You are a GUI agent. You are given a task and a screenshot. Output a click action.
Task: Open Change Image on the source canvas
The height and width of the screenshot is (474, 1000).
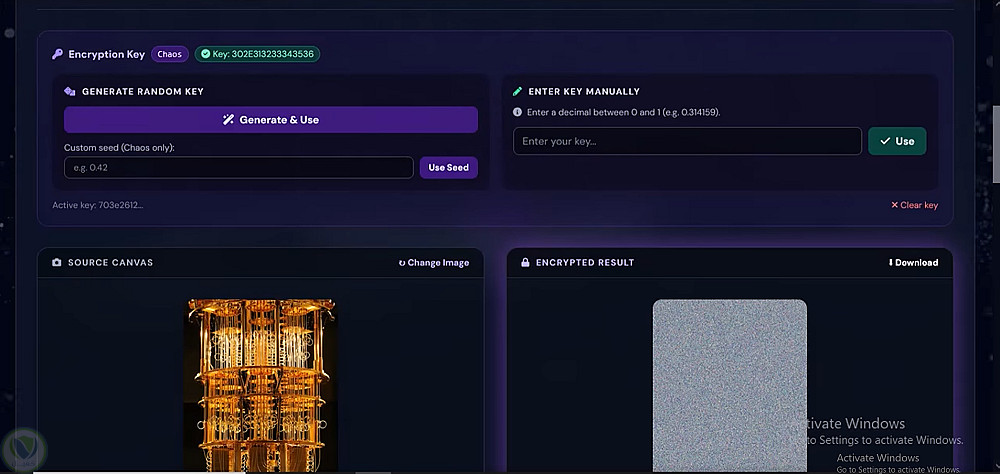(x=434, y=263)
